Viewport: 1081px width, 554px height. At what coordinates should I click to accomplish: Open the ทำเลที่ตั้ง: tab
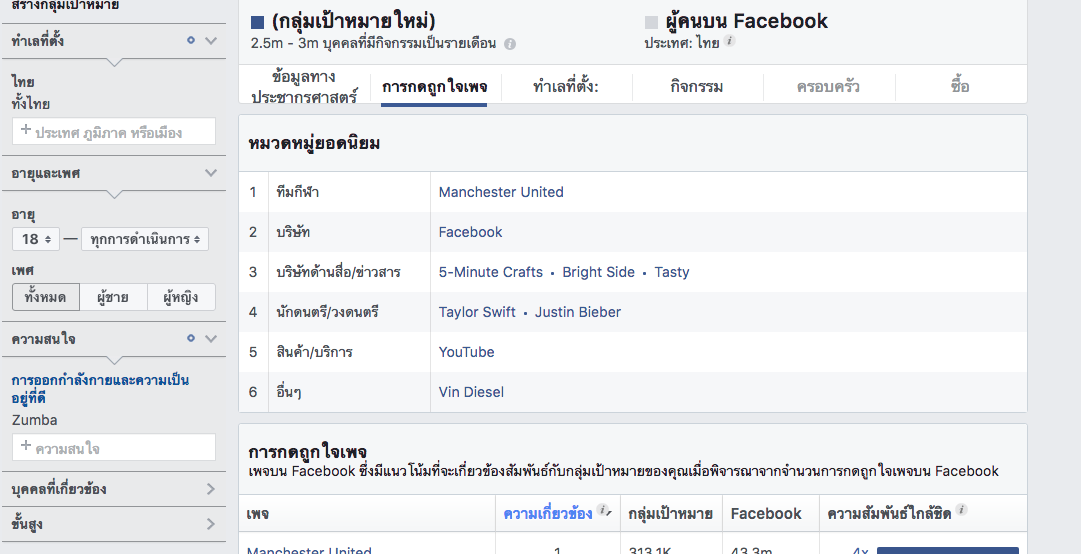pyautogui.click(x=566, y=87)
